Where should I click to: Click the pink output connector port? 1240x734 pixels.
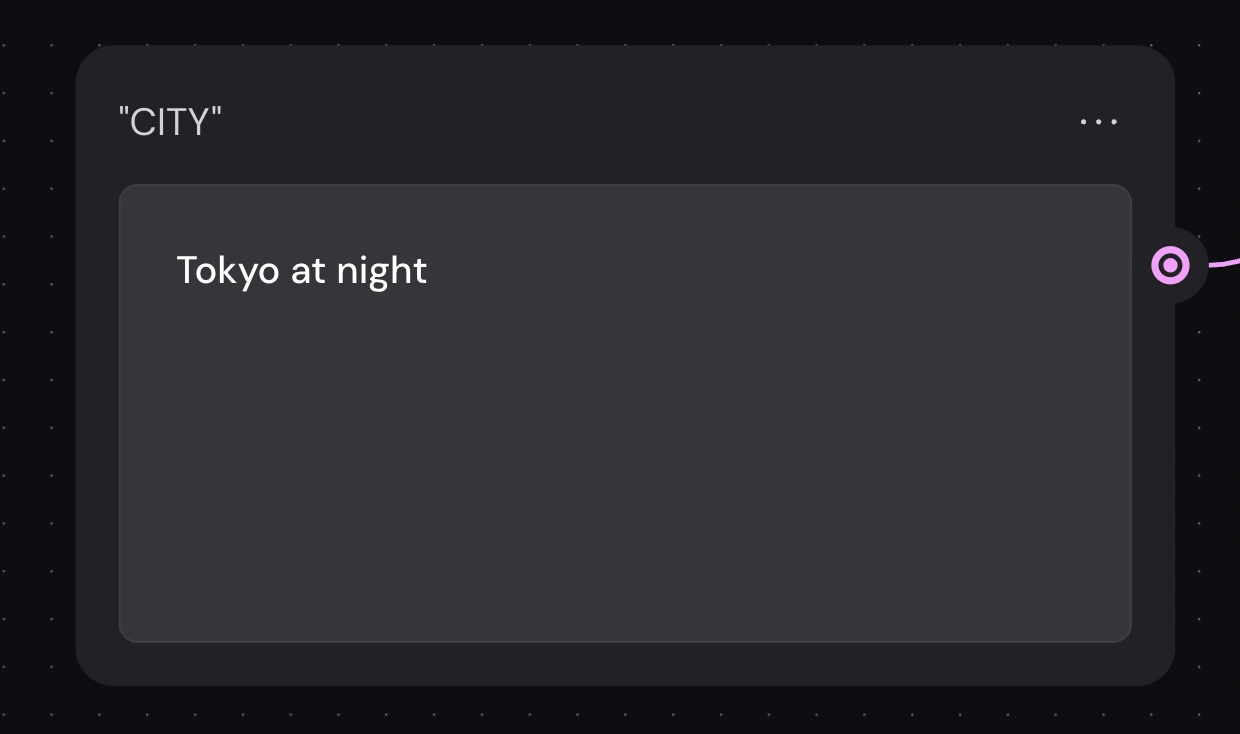click(x=1170, y=266)
